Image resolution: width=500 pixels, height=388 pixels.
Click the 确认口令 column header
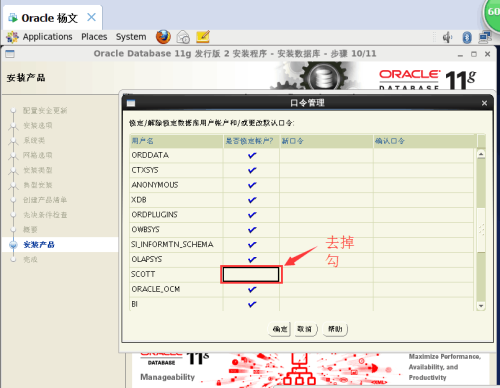tap(425, 141)
